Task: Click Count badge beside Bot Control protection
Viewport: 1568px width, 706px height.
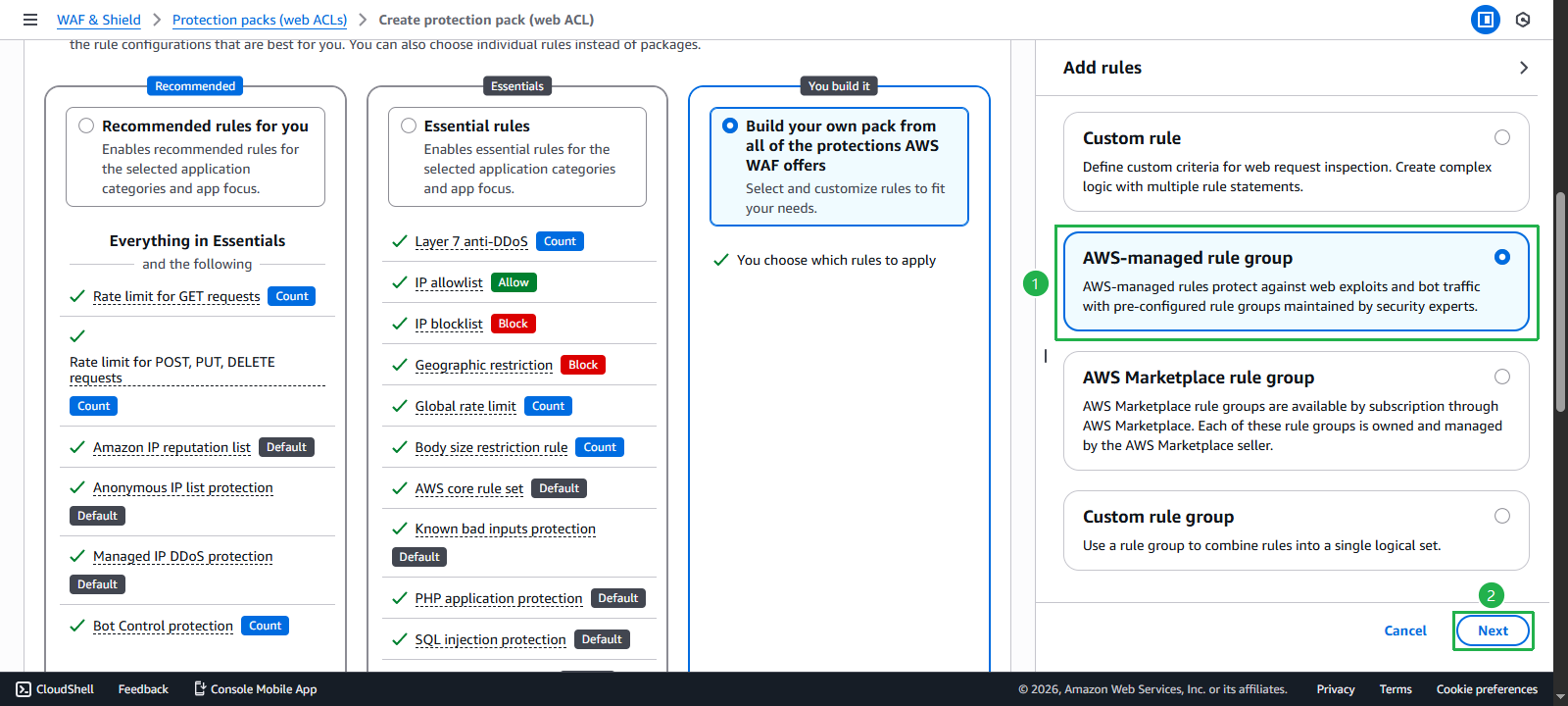Action: [x=265, y=626]
